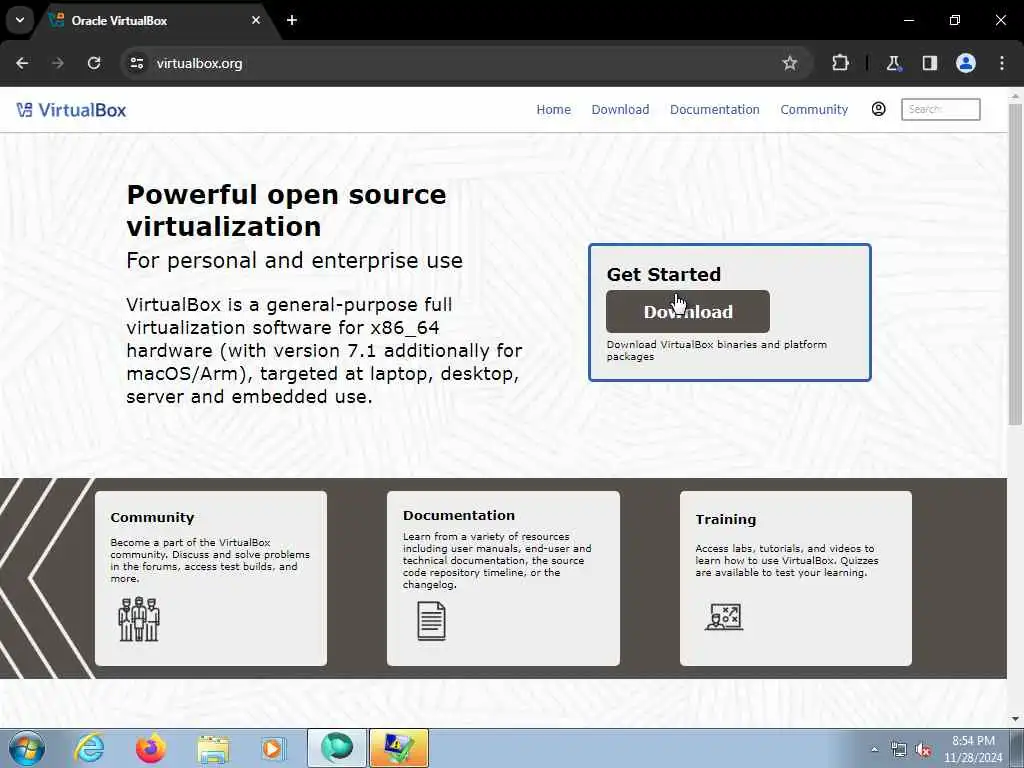
Task: Focus the site Search field
Action: 940,109
